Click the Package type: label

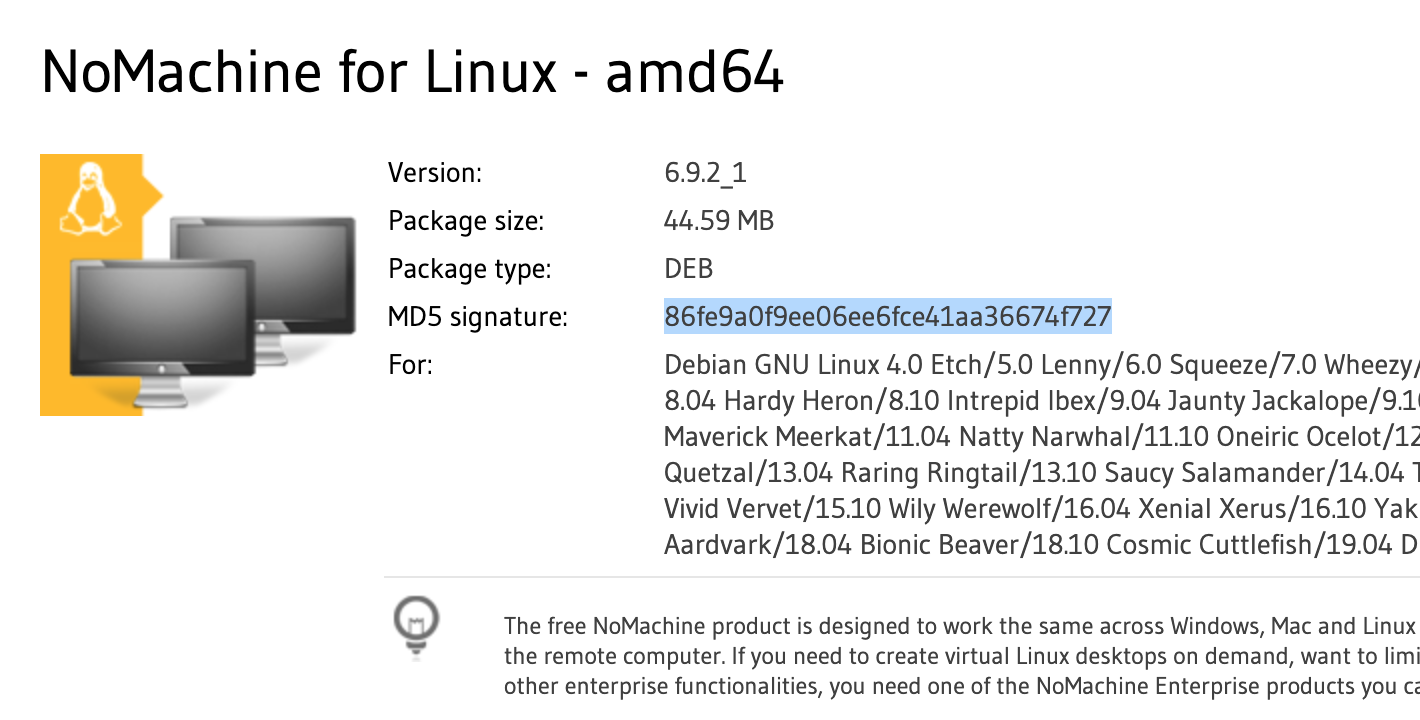[x=470, y=269]
